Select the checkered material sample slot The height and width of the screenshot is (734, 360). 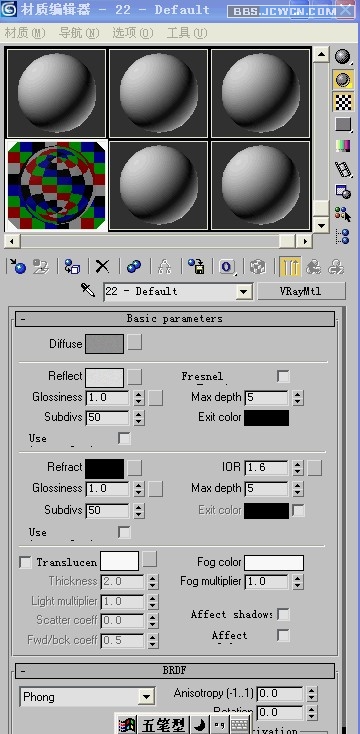pyautogui.click(x=57, y=185)
